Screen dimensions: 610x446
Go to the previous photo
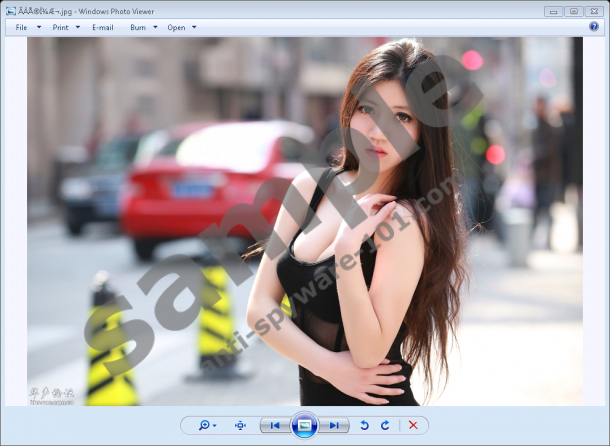[x=274, y=425]
